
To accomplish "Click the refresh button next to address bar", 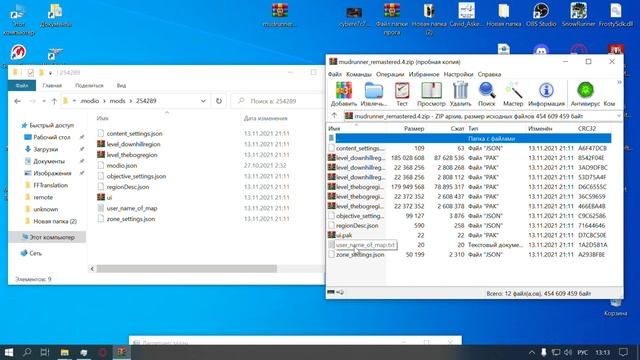I will tap(219, 101).
